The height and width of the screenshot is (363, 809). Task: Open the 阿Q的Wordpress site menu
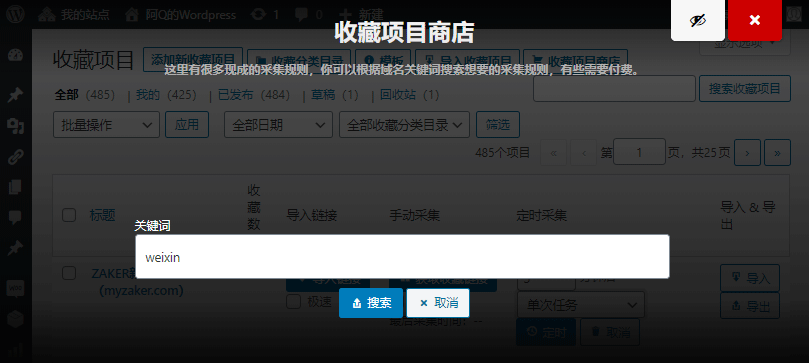coord(181,14)
